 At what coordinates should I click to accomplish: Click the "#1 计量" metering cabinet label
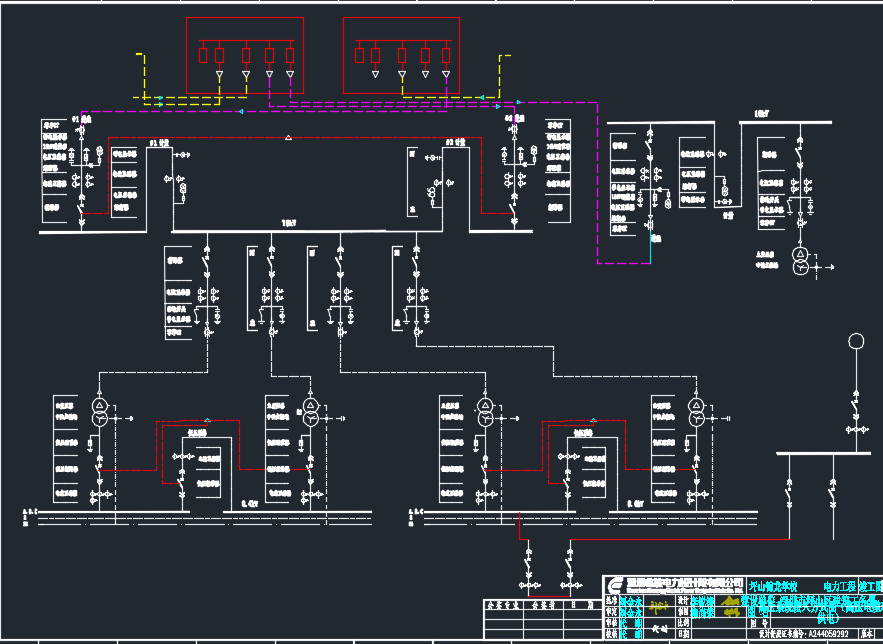159,144
